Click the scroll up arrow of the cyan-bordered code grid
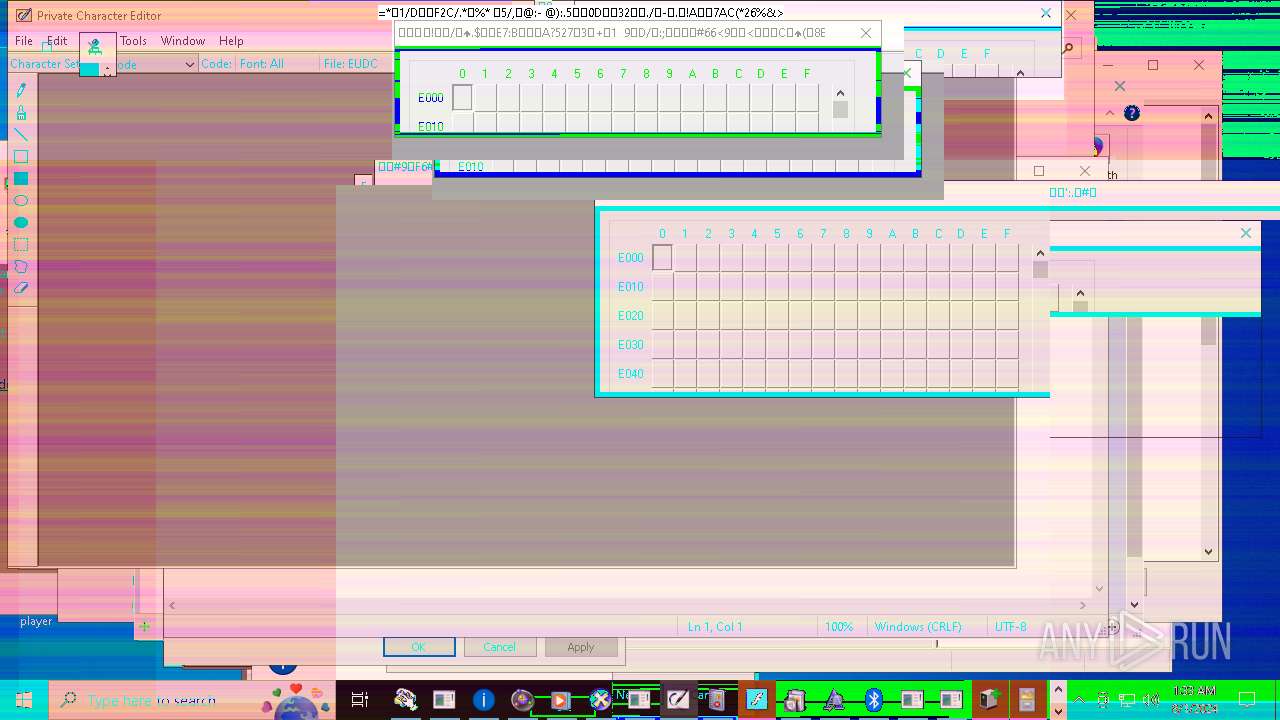The height and width of the screenshot is (720, 1280). point(1040,253)
